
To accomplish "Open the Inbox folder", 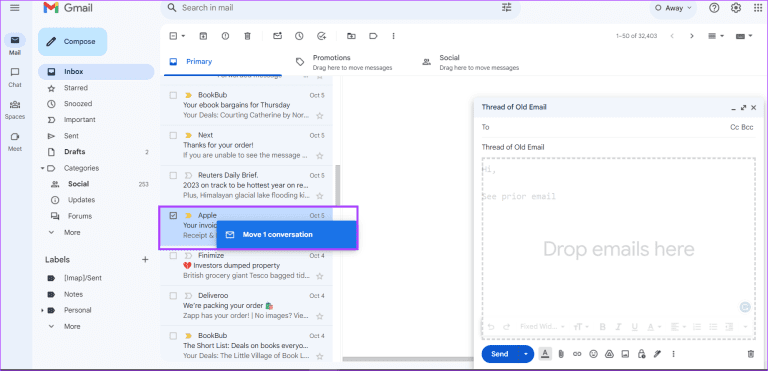I will click(x=96, y=72).
